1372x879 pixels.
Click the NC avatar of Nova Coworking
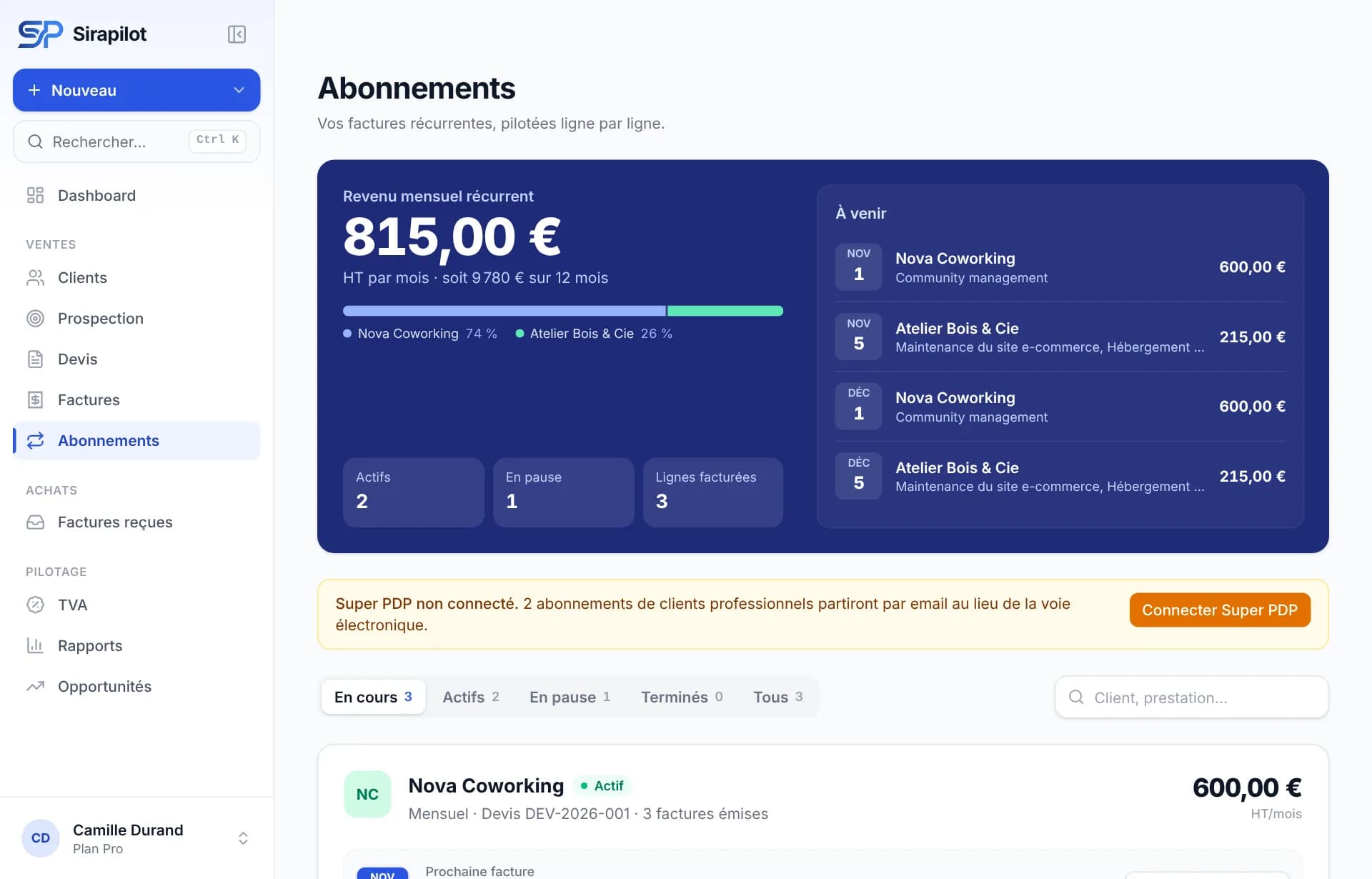[367, 794]
